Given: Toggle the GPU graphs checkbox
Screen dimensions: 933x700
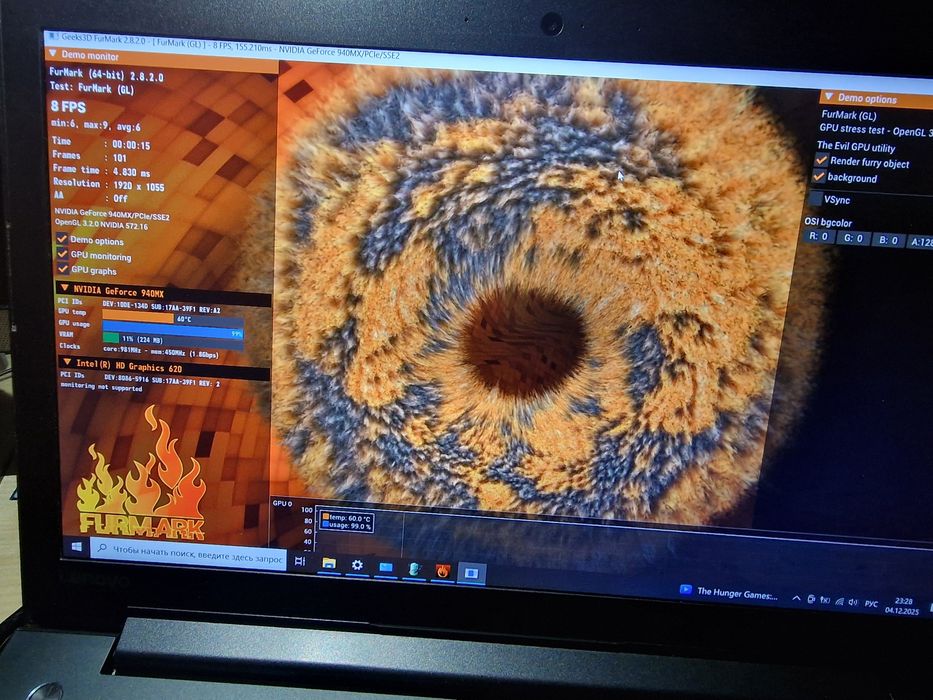Looking at the screenshot, I should (63, 268).
